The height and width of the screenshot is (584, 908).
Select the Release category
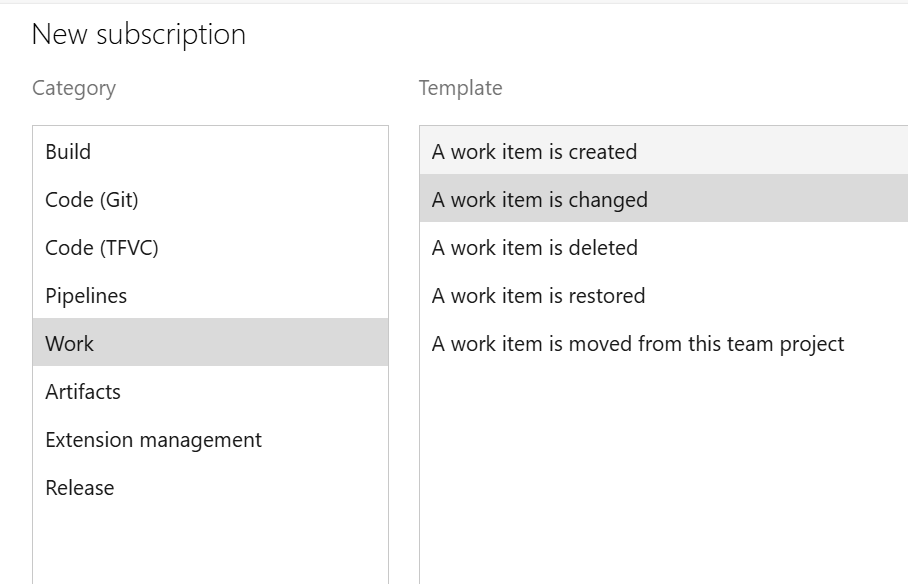(80, 488)
